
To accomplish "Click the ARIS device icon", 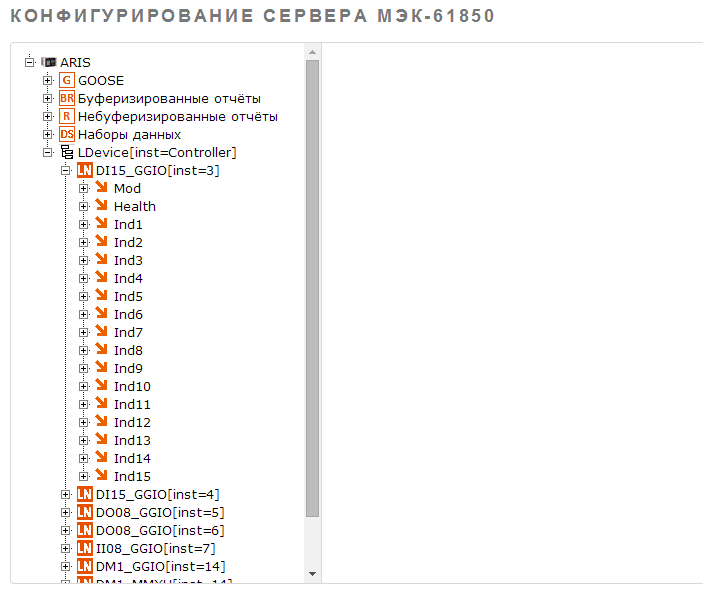I will click(x=49, y=62).
